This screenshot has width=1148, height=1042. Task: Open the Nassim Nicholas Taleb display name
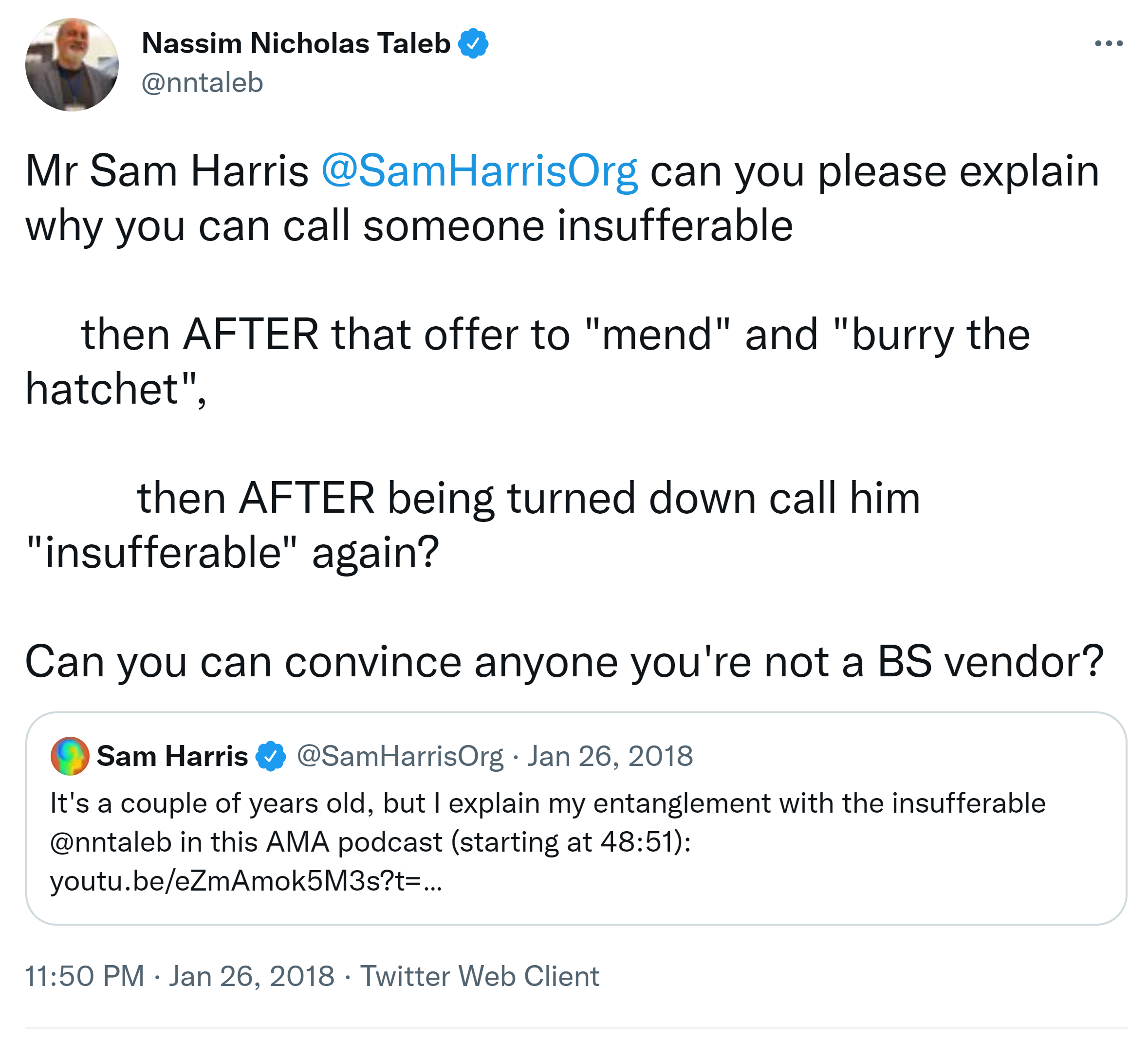tap(296, 44)
